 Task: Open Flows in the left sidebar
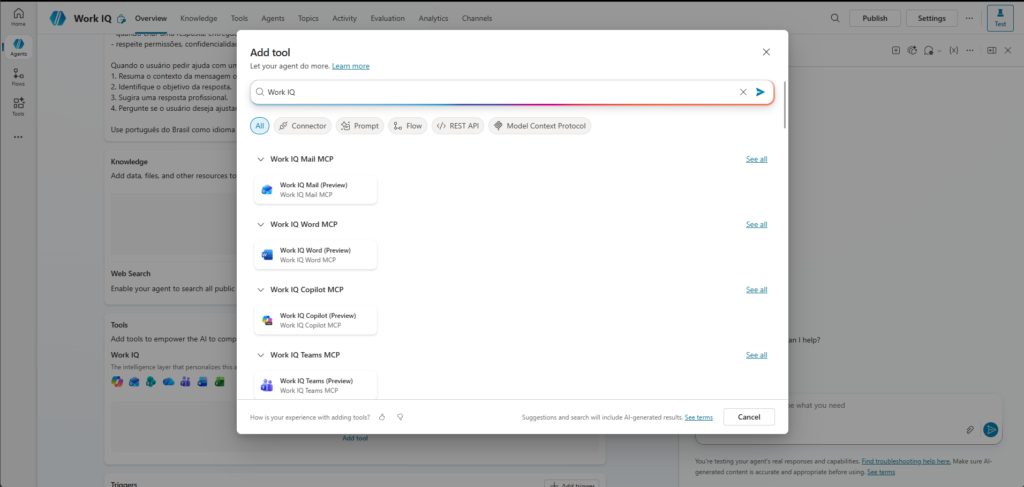tap(18, 77)
